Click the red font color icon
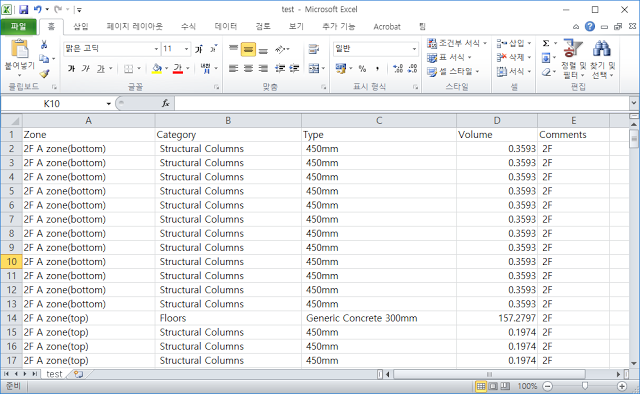 point(178,69)
